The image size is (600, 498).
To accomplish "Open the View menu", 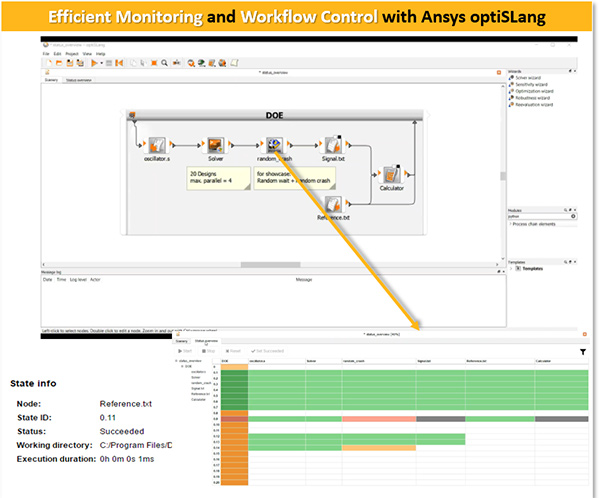I will coord(87,54).
